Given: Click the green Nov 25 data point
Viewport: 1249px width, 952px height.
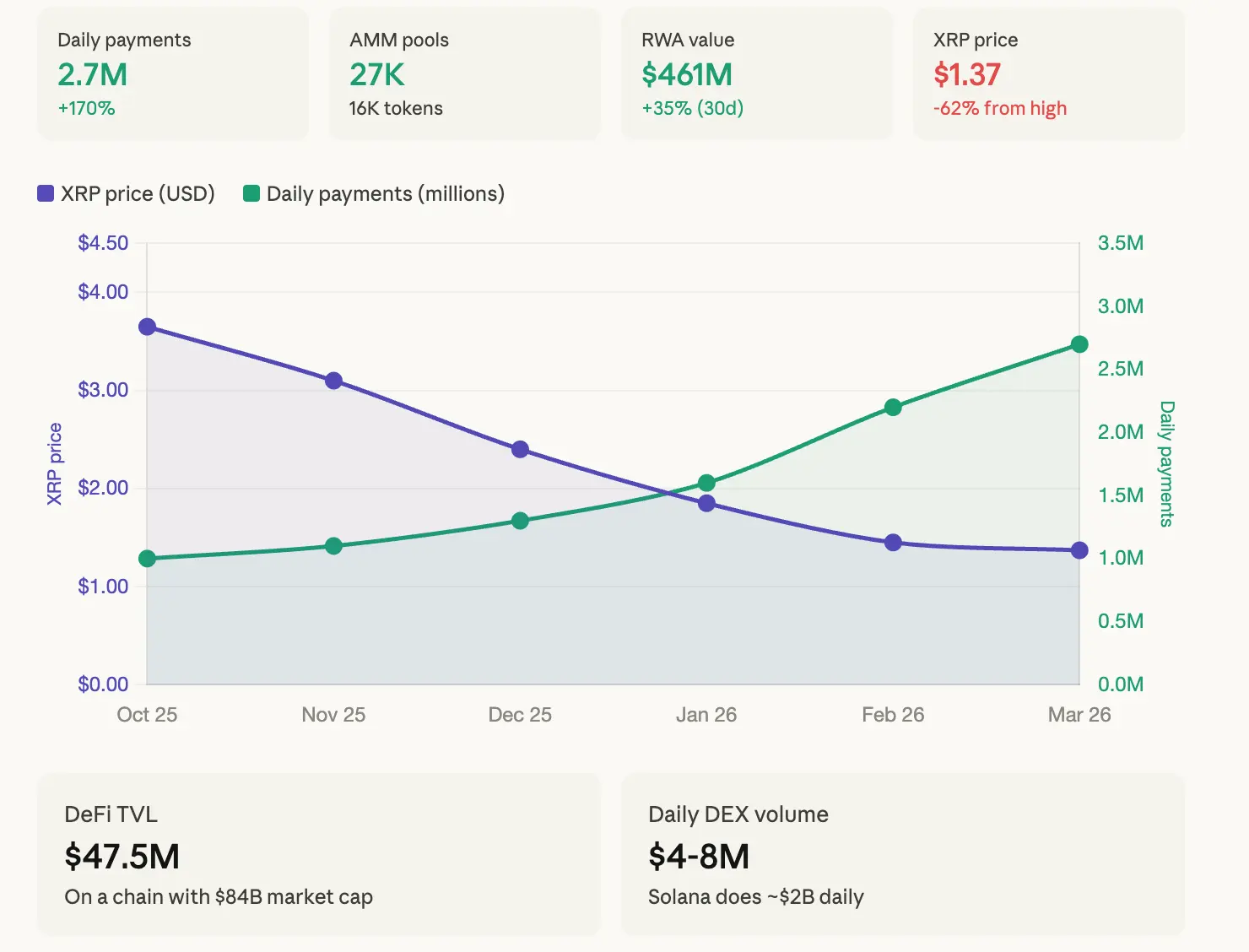Looking at the screenshot, I should [x=333, y=546].
